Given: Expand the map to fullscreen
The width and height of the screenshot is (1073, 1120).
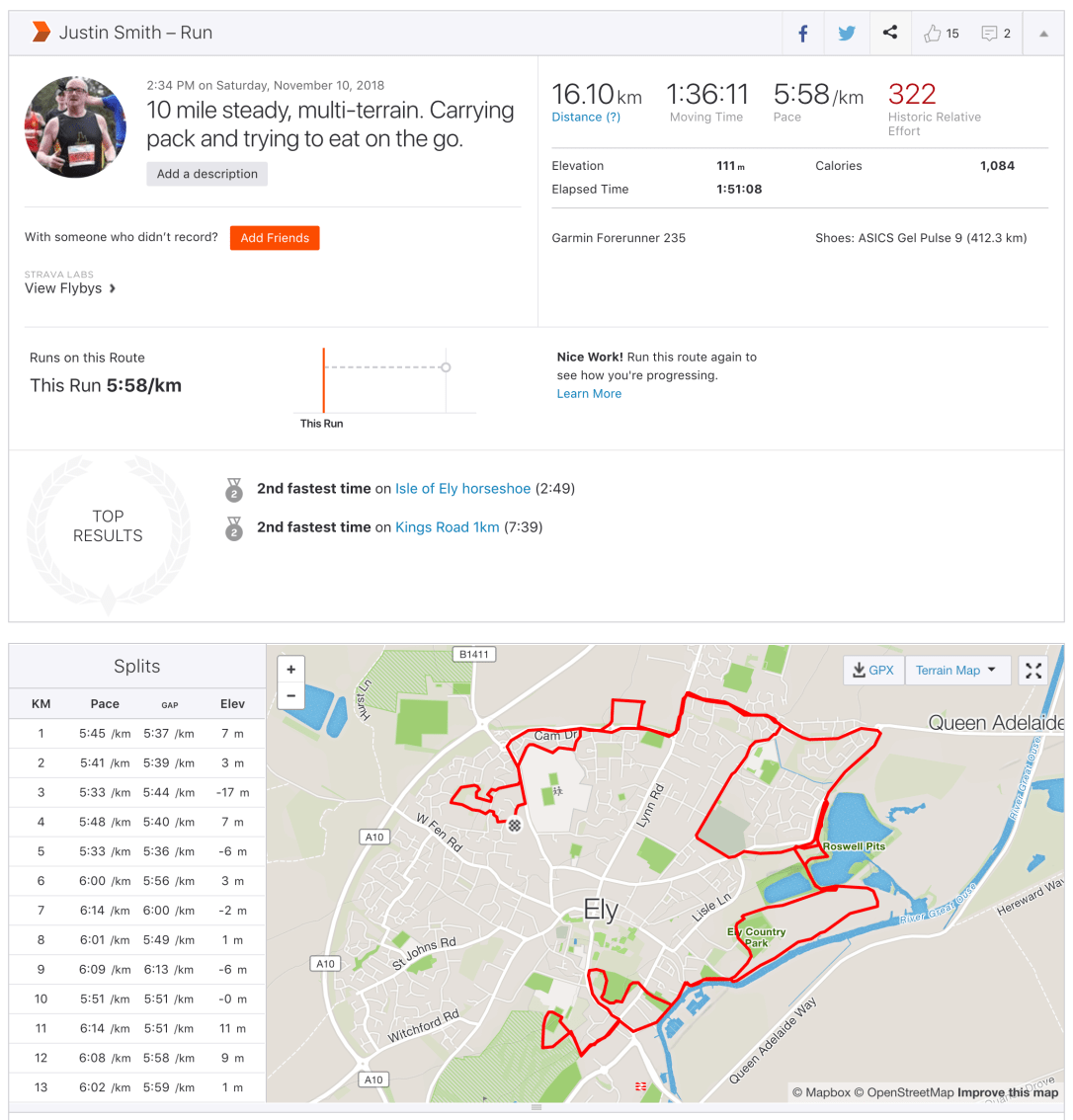Looking at the screenshot, I should (x=1033, y=671).
